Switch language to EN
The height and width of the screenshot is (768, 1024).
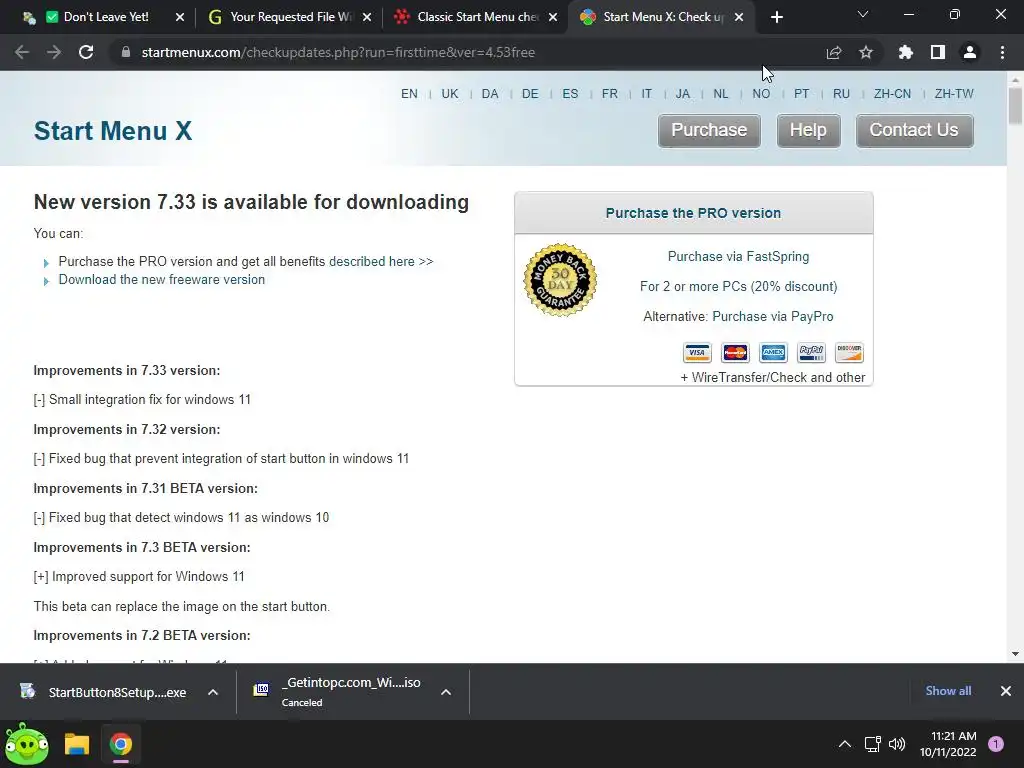[409, 93]
